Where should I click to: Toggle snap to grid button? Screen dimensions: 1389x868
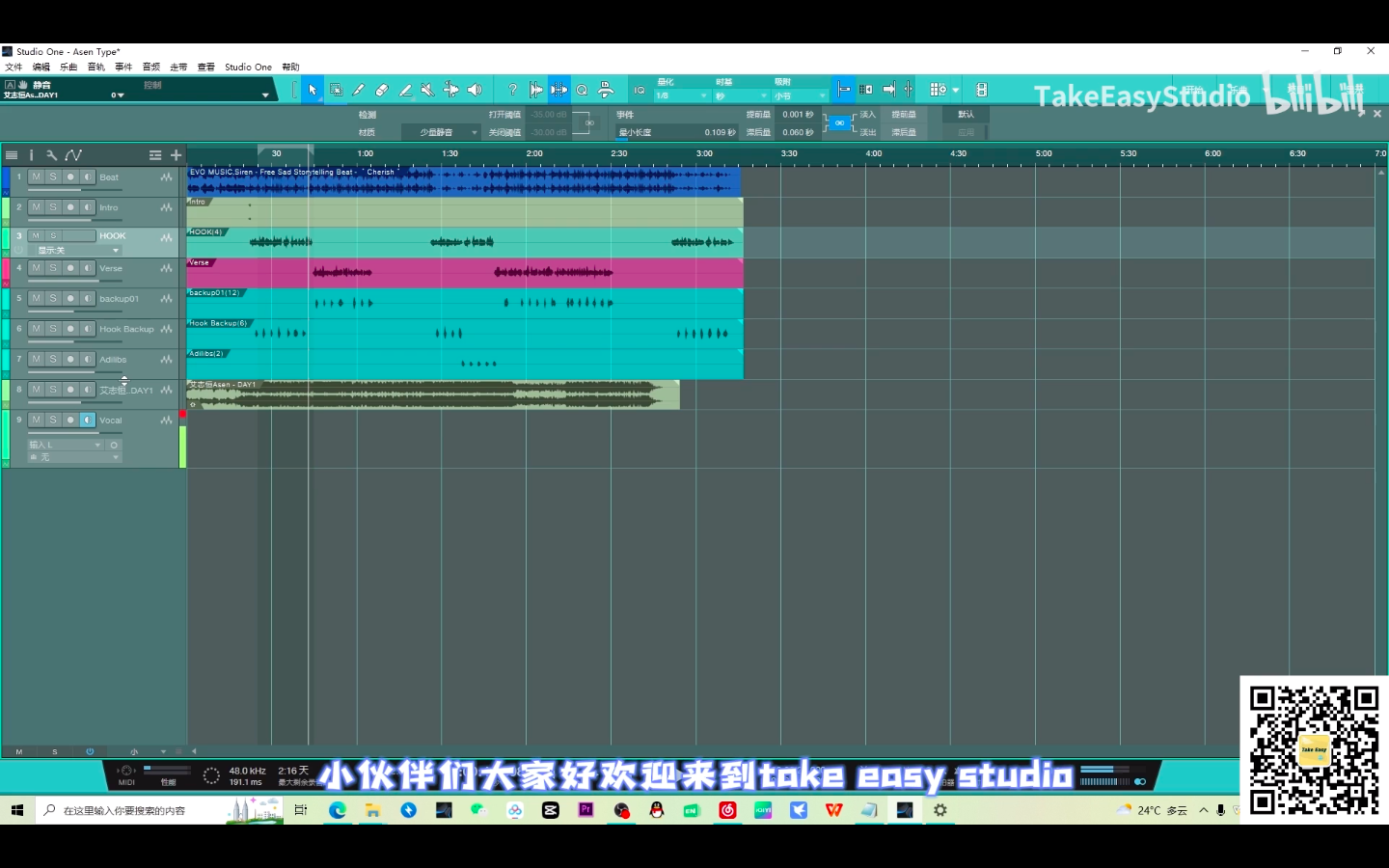844,90
